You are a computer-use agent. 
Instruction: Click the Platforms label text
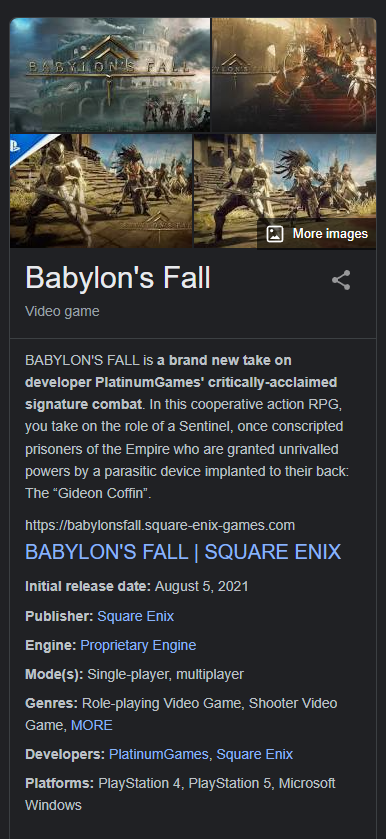[x=59, y=783]
